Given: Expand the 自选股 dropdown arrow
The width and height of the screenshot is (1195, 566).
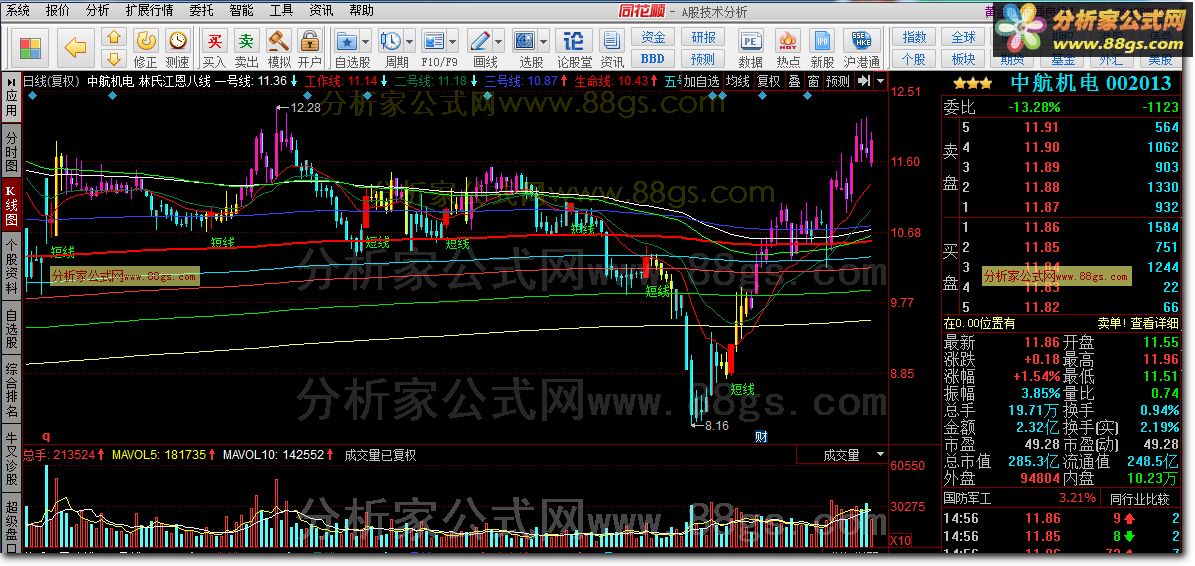Looking at the screenshot, I should click(365, 41).
